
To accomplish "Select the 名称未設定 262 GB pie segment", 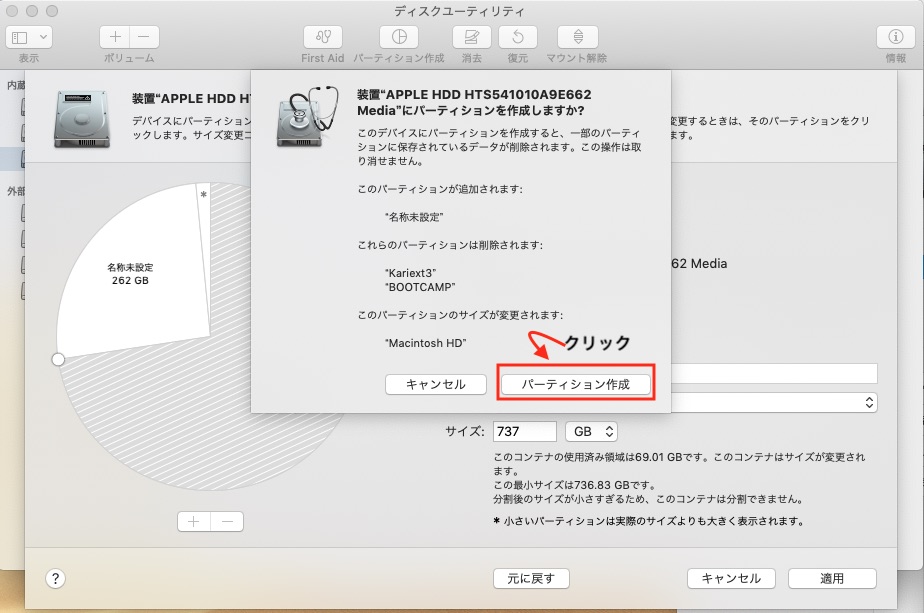I will tap(131, 273).
